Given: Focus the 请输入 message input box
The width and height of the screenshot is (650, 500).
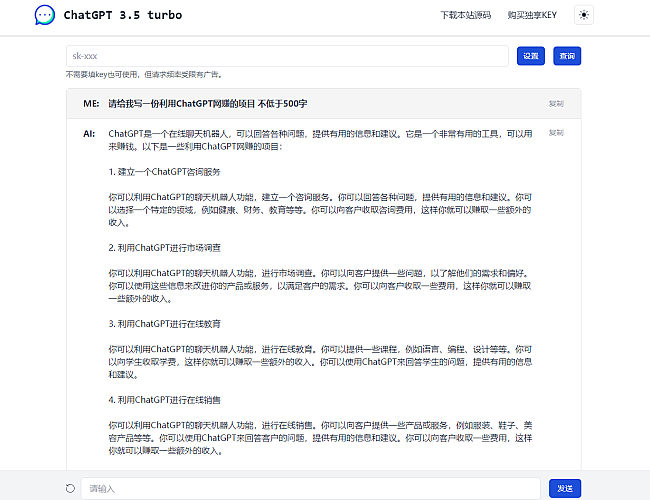Looking at the screenshot, I should (x=310, y=488).
